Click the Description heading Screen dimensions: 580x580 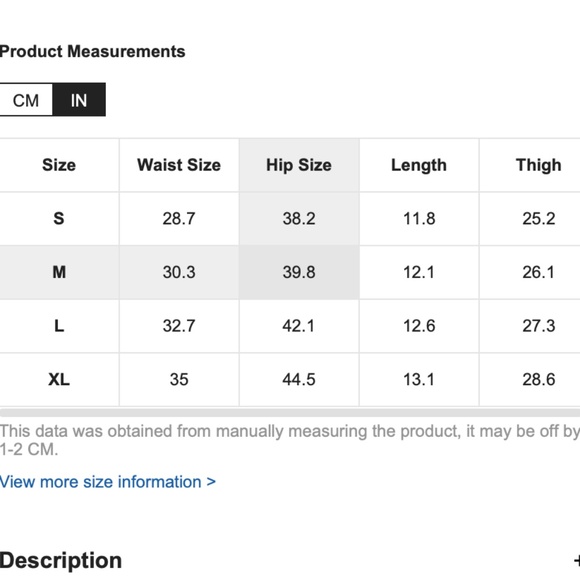pyautogui.click(x=61, y=560)
